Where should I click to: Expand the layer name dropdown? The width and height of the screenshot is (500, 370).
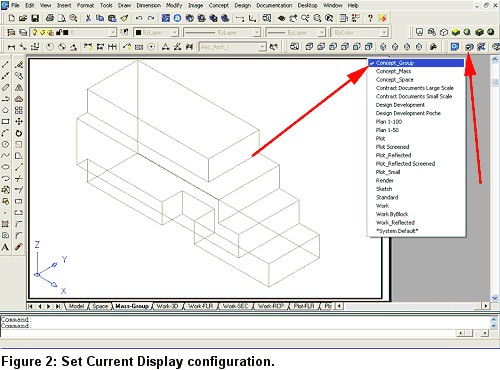(113, 32)
